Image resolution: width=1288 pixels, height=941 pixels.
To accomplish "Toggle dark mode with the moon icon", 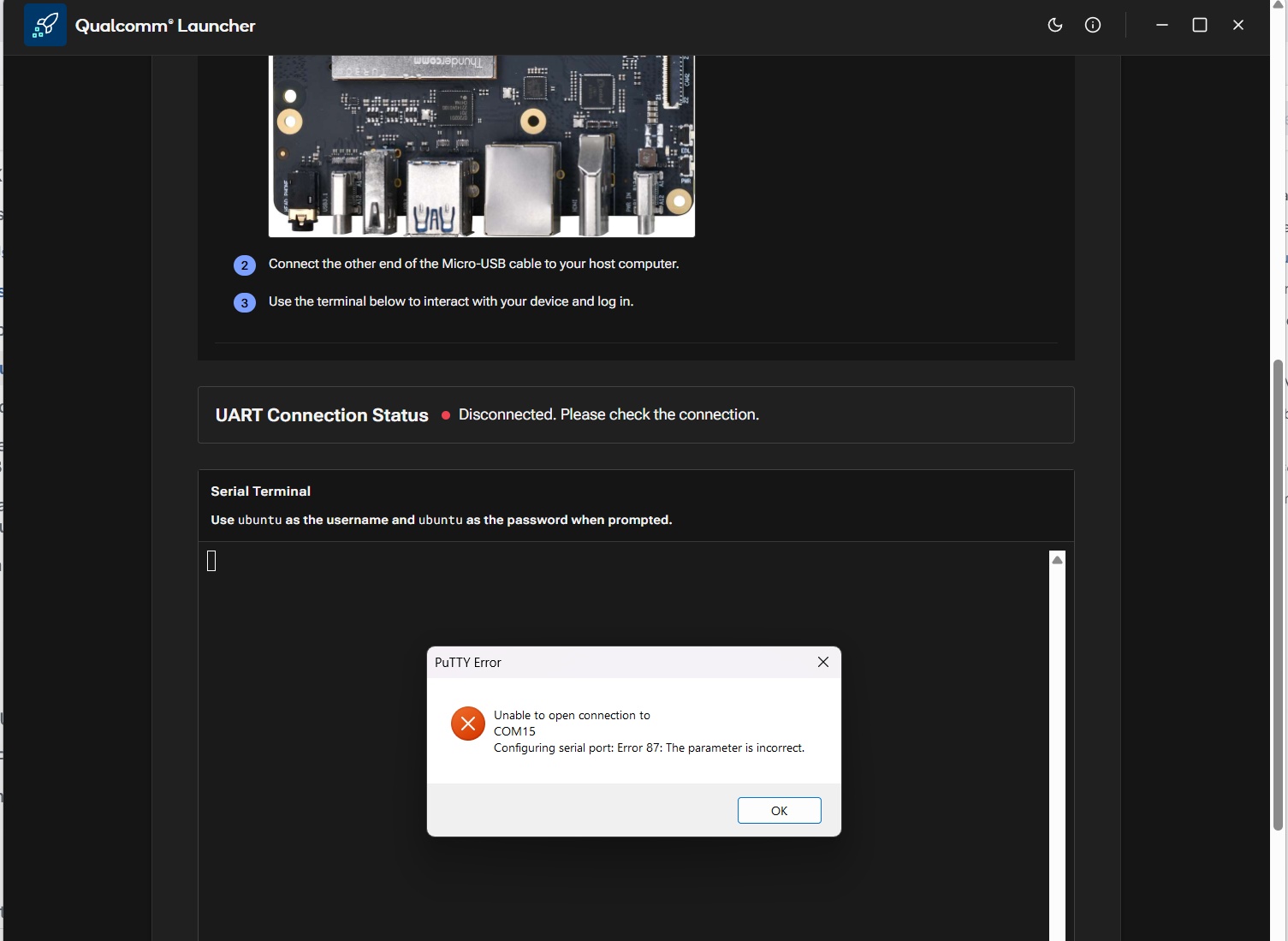I will [x=1055, y=25].
